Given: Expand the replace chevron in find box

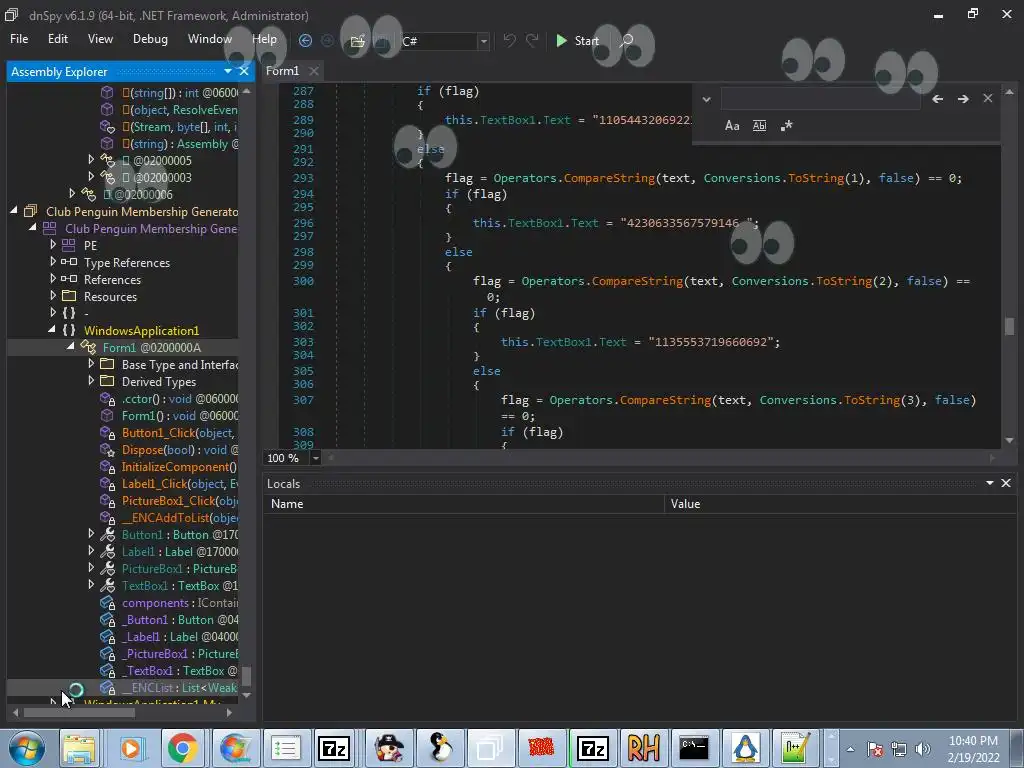Looking at the screenshot, I should click(x=706, y=99).
